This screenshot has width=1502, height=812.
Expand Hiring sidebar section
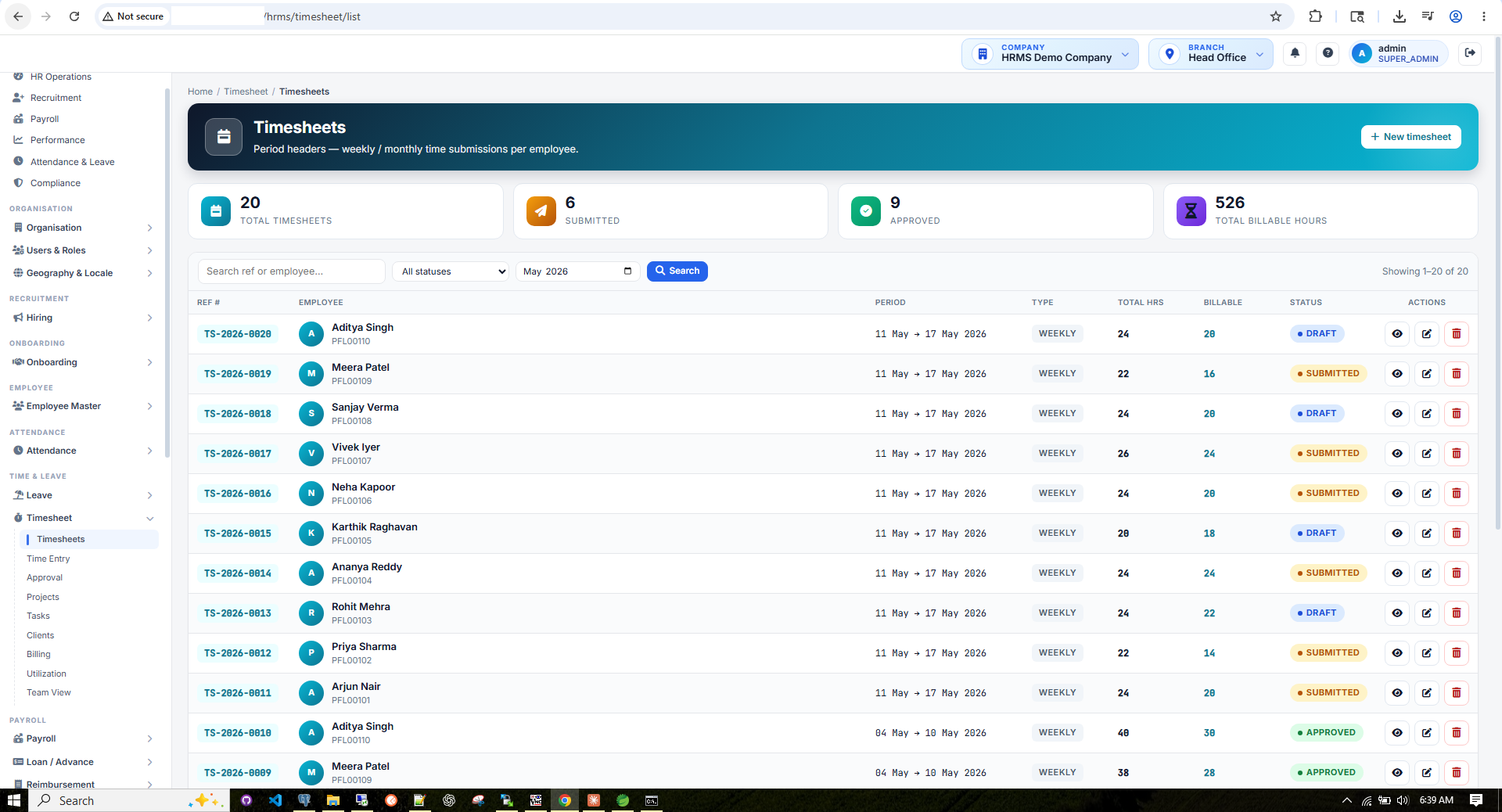coord(84,318)
